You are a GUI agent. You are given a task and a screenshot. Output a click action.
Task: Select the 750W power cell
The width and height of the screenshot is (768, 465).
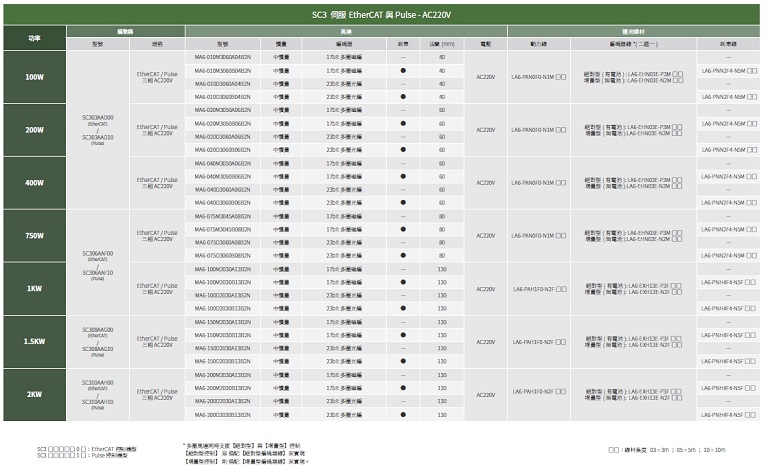coord(34,236)
